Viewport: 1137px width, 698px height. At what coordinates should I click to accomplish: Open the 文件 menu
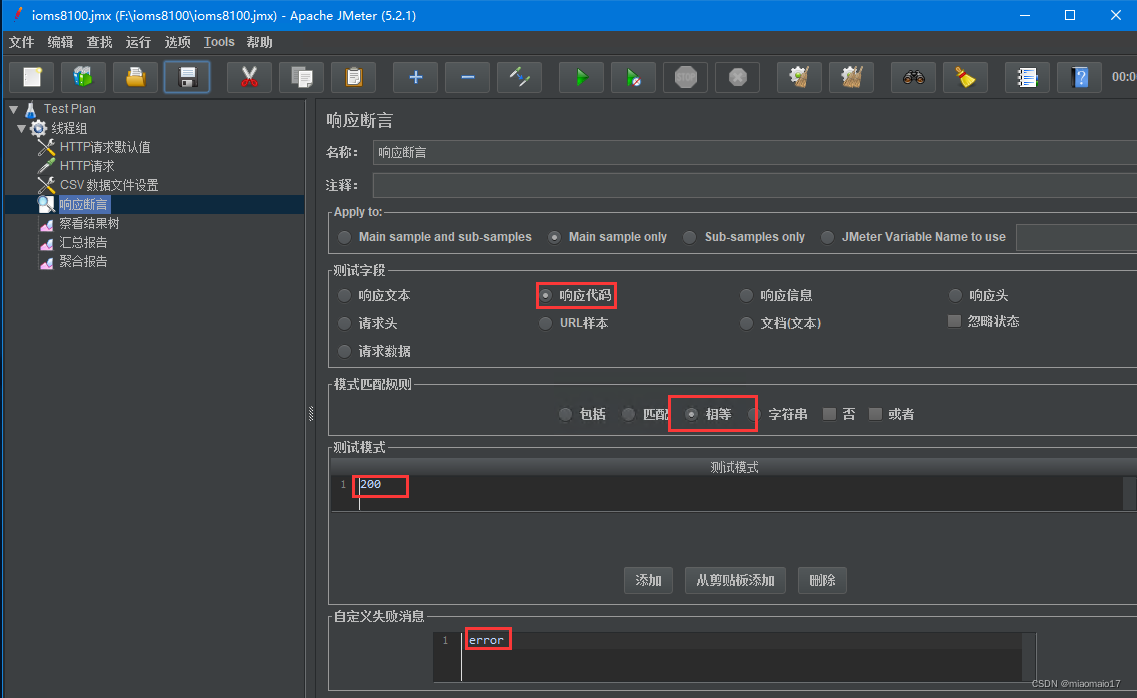click(21, 42)
